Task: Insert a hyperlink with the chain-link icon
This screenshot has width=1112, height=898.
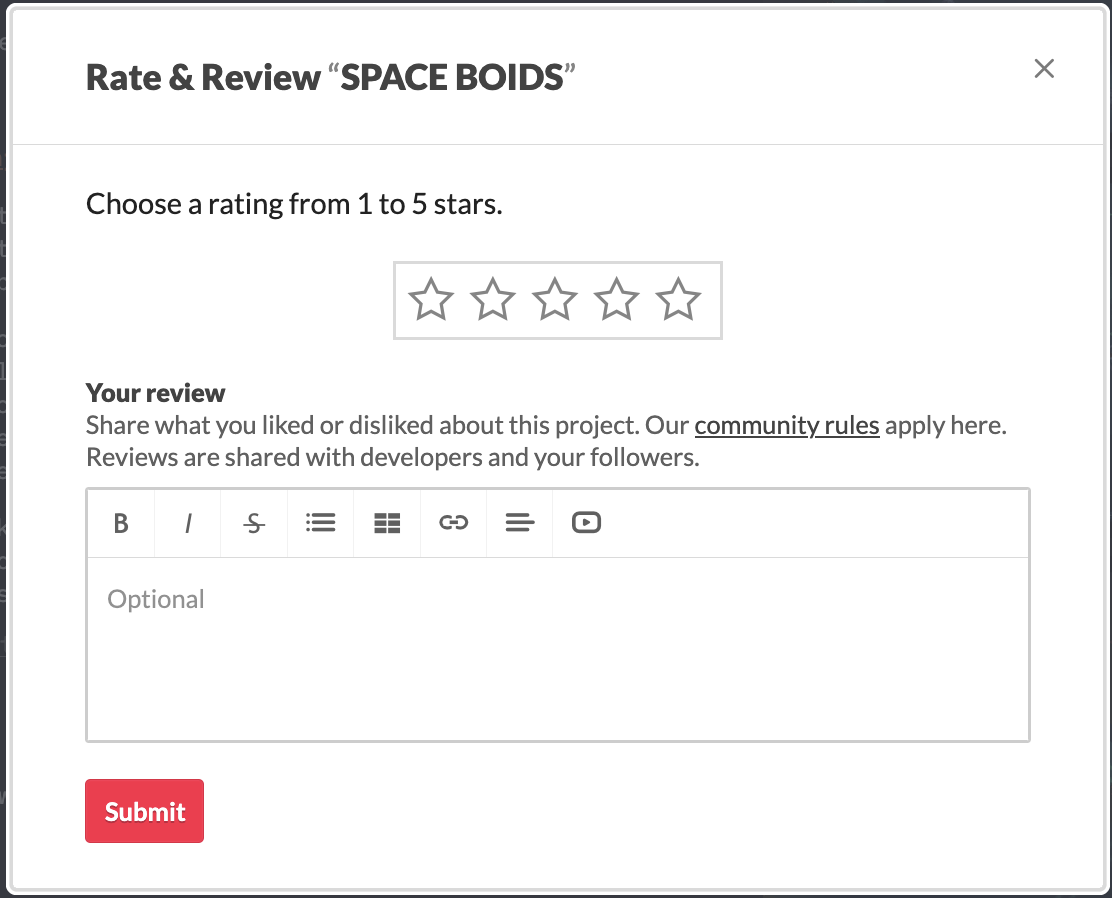Action: [453, 522]
